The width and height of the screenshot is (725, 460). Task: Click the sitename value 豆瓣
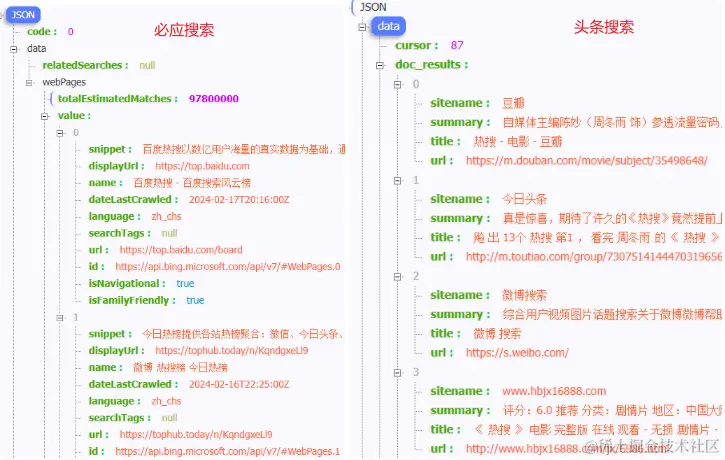click(x=513, y=103)
